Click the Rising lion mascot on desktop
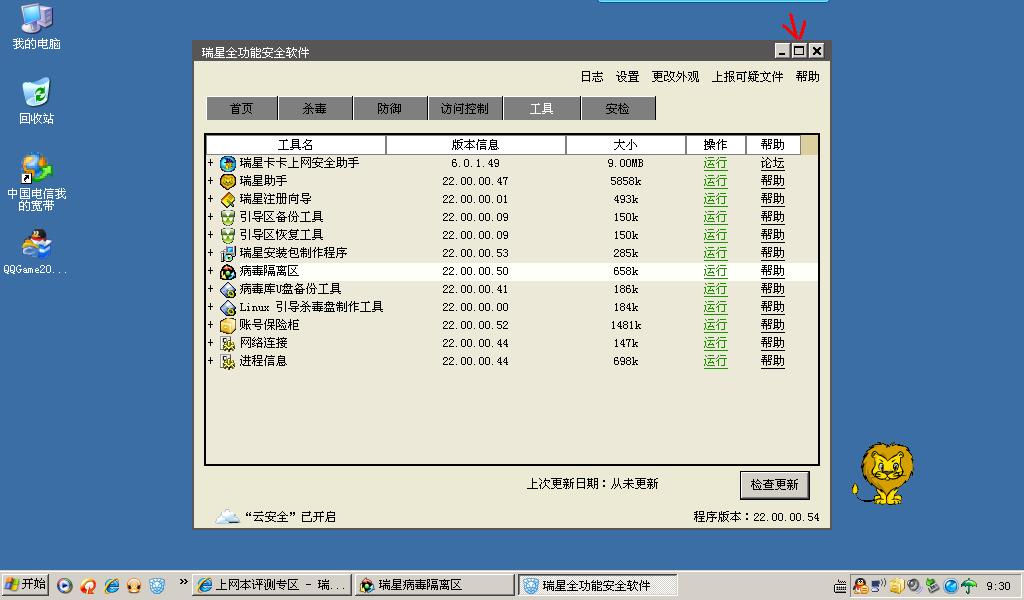 (x=883, y=474)
